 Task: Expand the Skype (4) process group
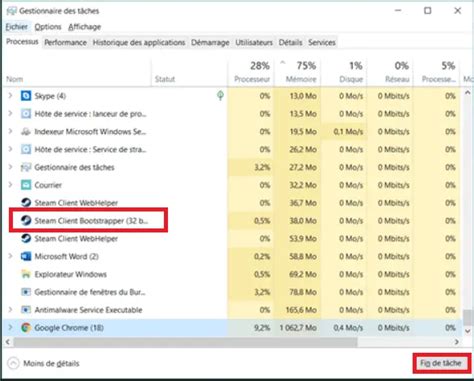pos(10,96)
